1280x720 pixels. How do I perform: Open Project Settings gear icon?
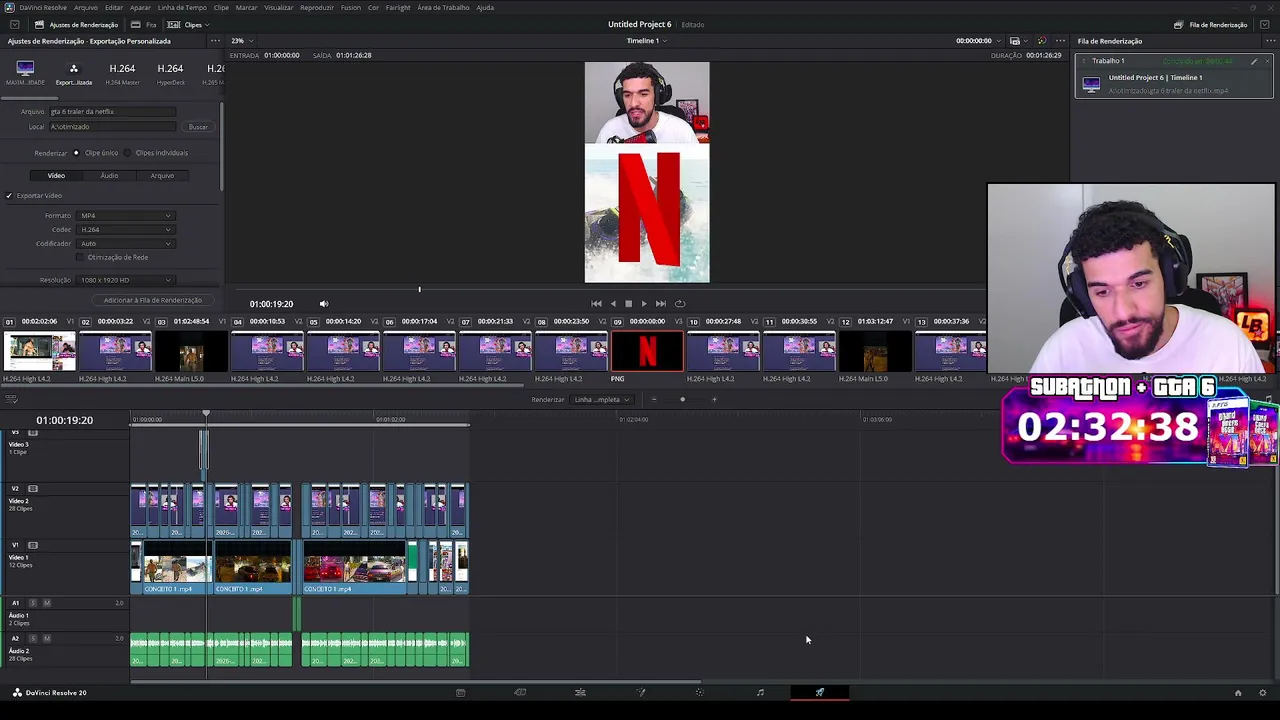[1263, 693]
